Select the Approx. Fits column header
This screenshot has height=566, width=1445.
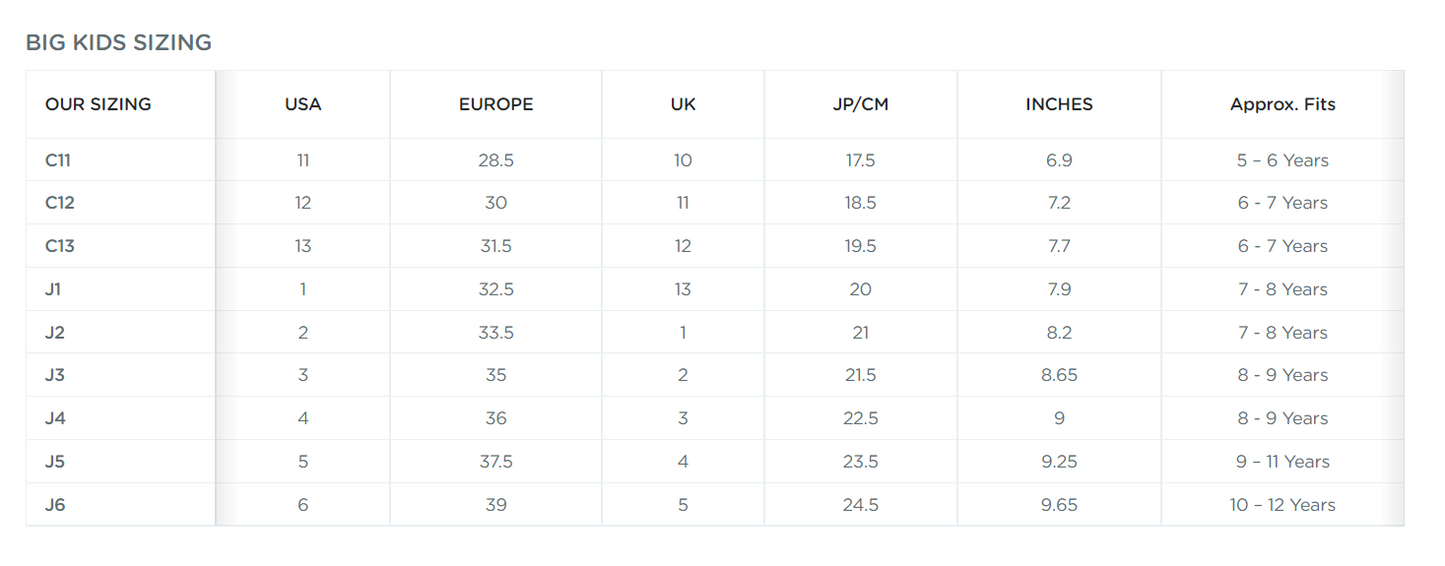(1282, 104)
